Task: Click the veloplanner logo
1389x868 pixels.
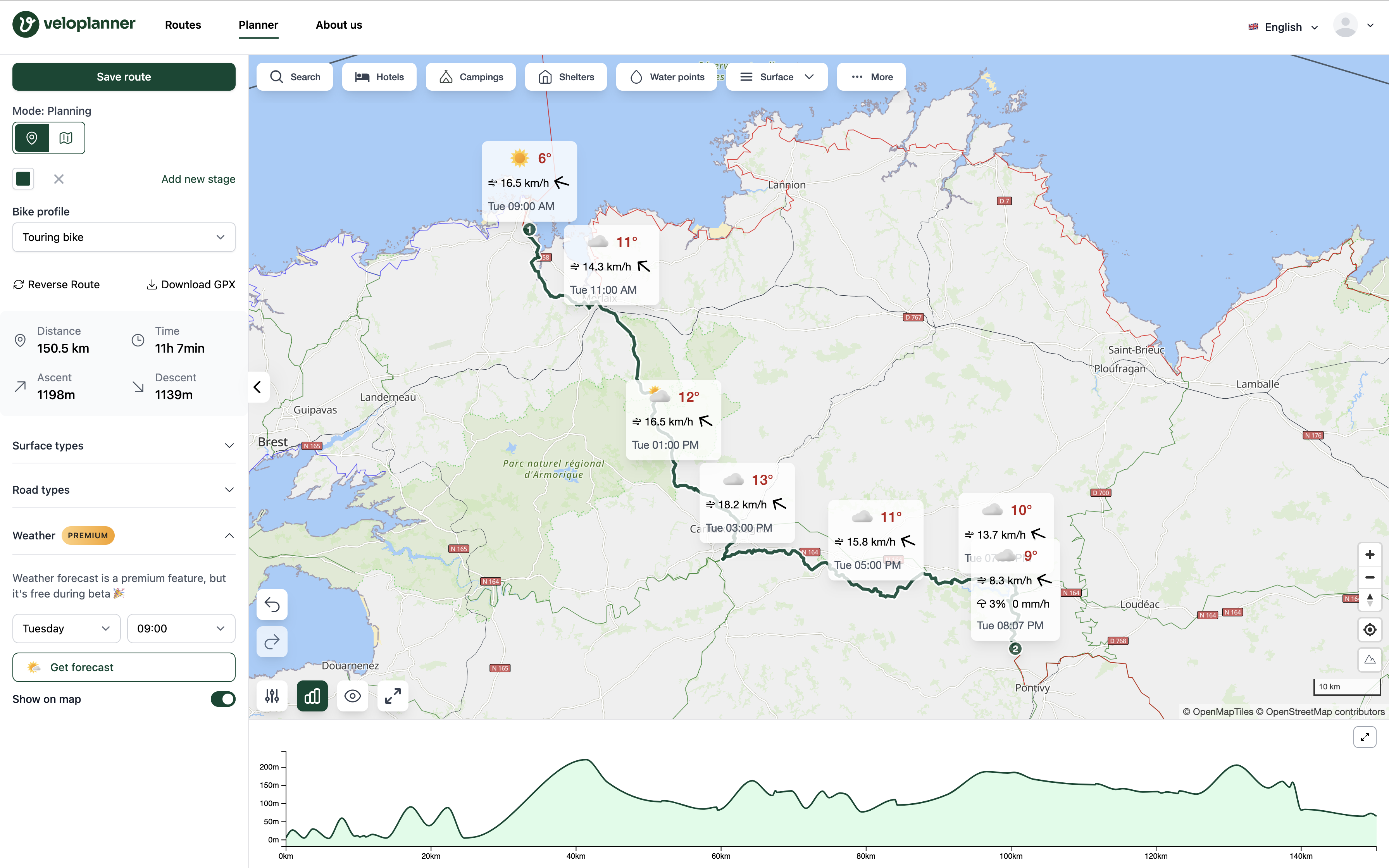Action: coord(74,24)
